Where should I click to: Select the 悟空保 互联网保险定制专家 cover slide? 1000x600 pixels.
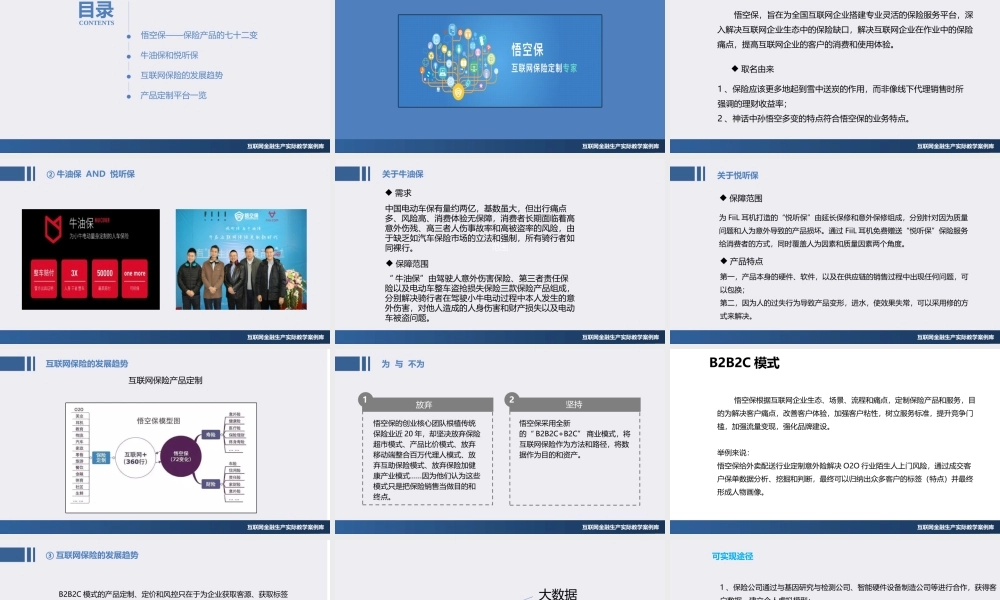tap(499, 76)
